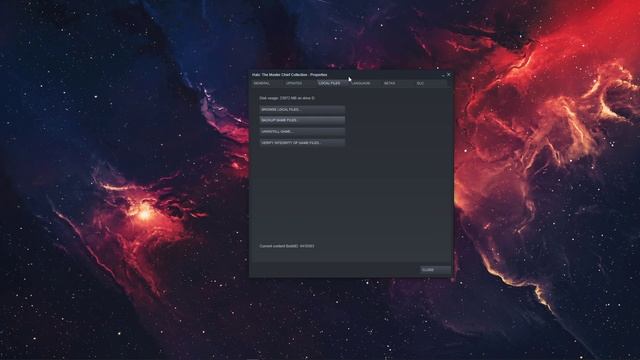Image resolution: width=640 pixels, height=360 pixels.
Task: Click Backup Game Files button
Action: tap(302, 120)
